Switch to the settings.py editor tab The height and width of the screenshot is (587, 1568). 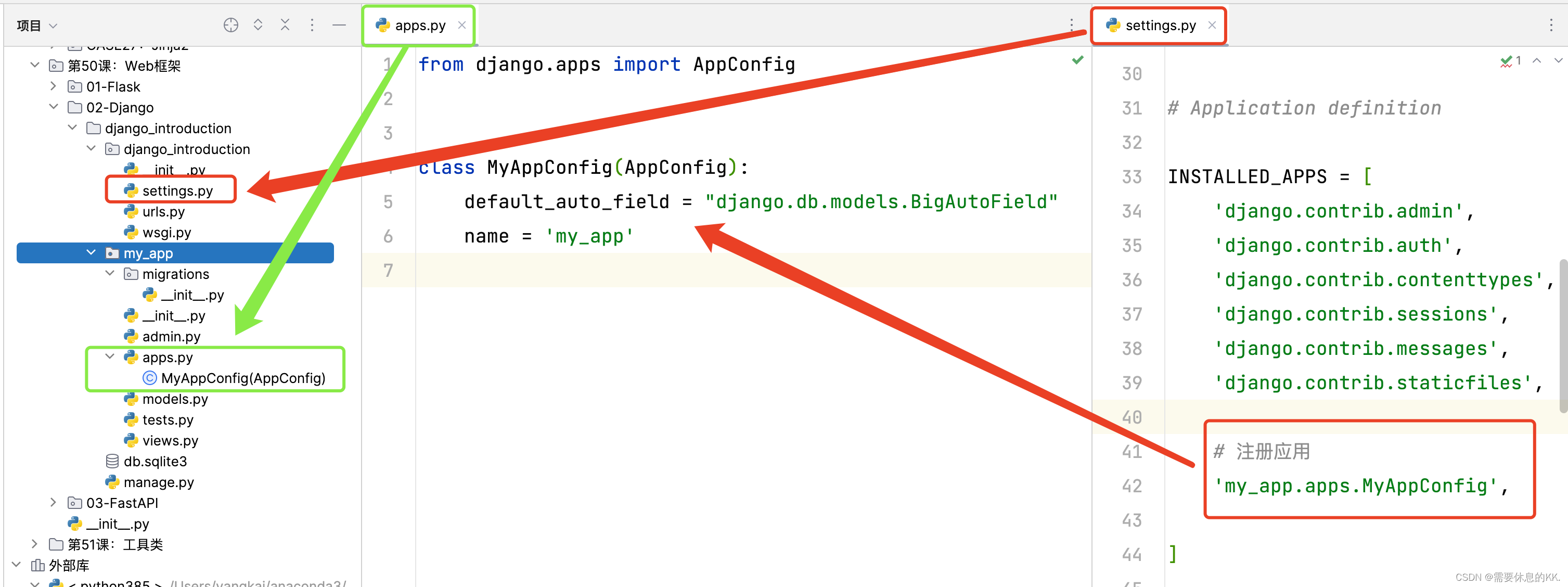point(1160,25)
